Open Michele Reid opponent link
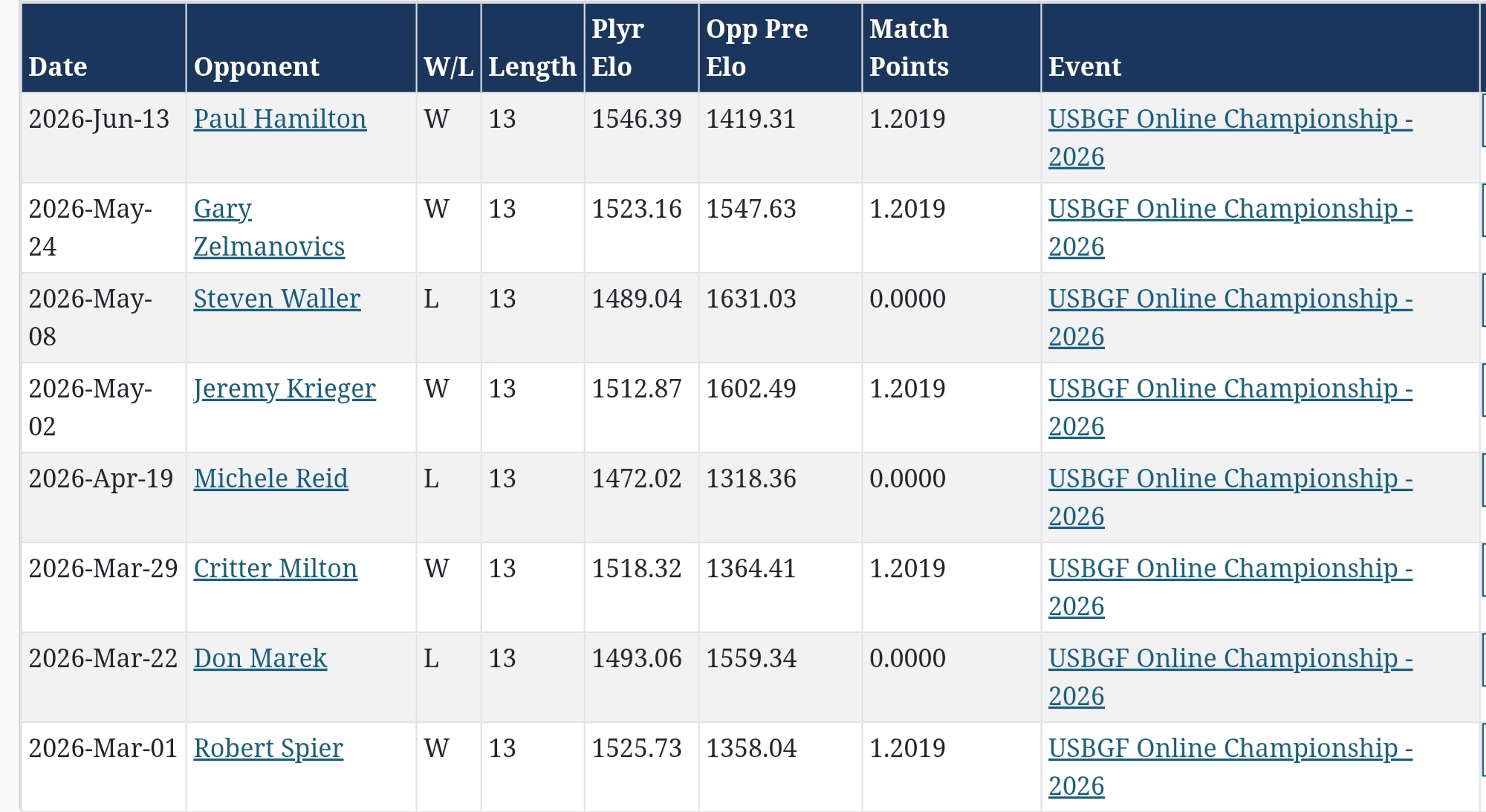The width and height of the screenshot is (1486, 812). click(x=270, y=478)
